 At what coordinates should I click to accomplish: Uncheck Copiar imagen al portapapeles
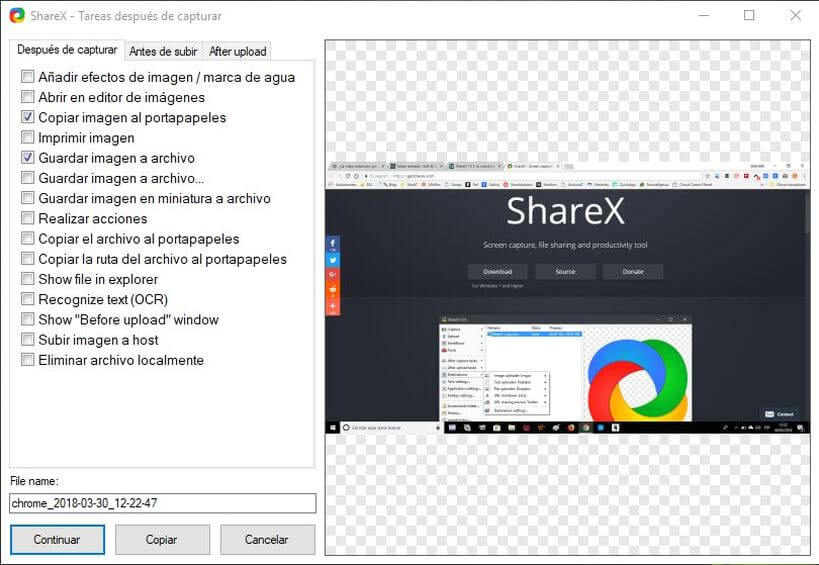pos(28,117)
